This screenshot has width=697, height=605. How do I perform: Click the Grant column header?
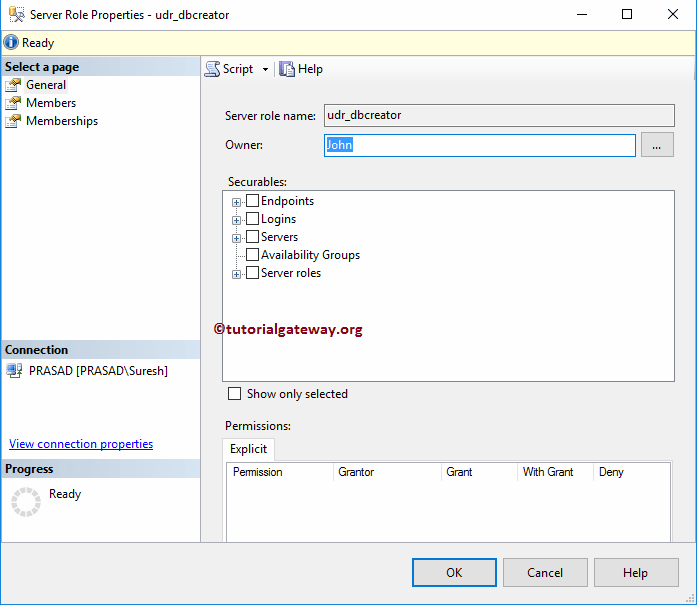pos(479,472)
